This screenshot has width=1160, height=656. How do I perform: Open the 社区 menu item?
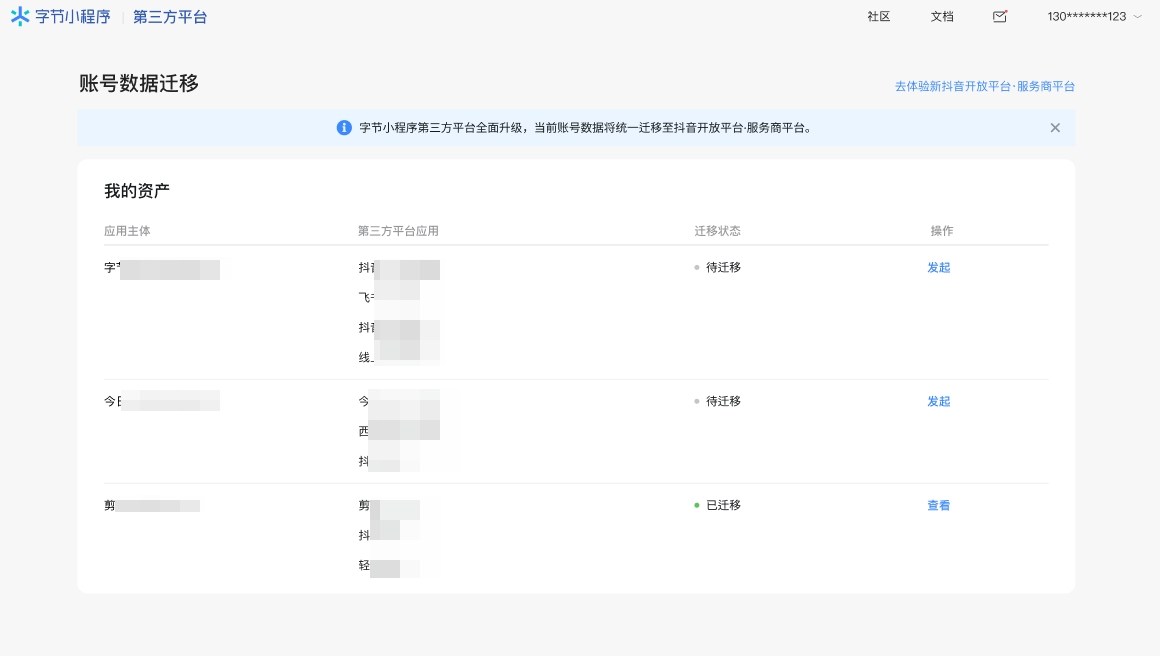(879, 16)
